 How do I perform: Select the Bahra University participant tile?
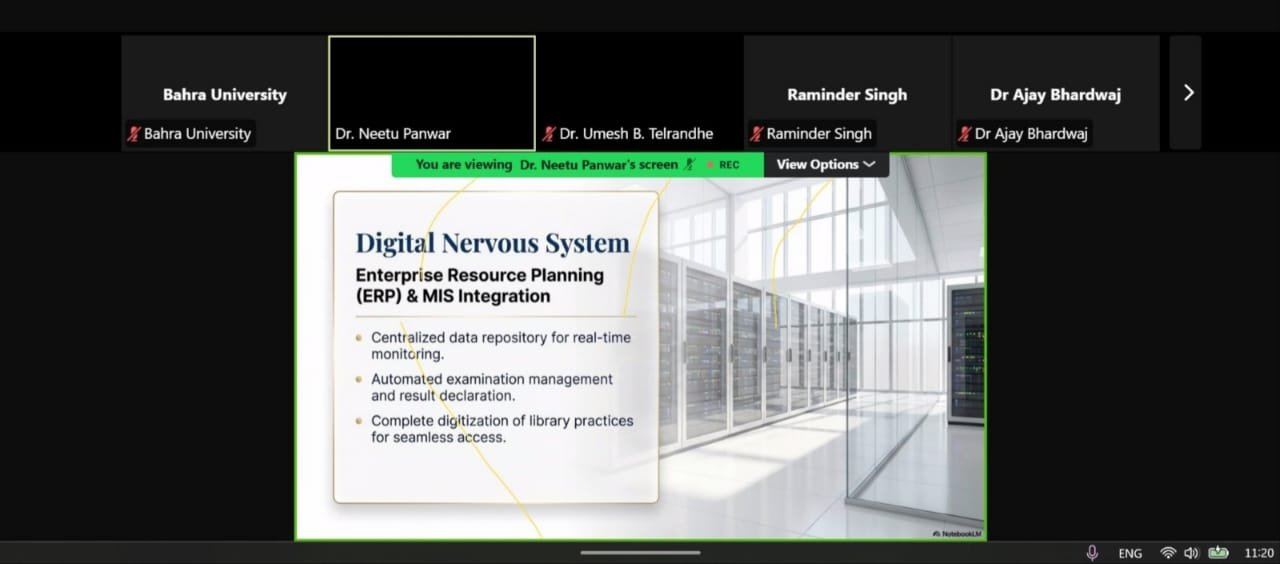[x=224, y=93]
